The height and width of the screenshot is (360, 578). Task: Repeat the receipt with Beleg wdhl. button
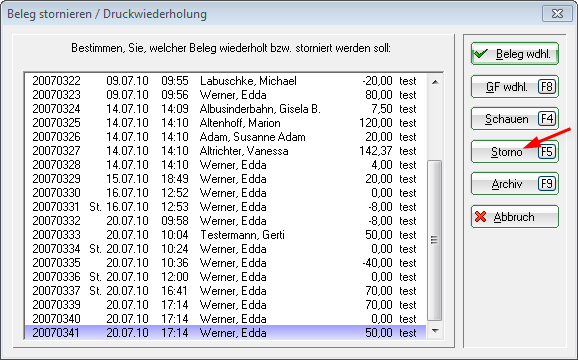click(x=515, y=54)
